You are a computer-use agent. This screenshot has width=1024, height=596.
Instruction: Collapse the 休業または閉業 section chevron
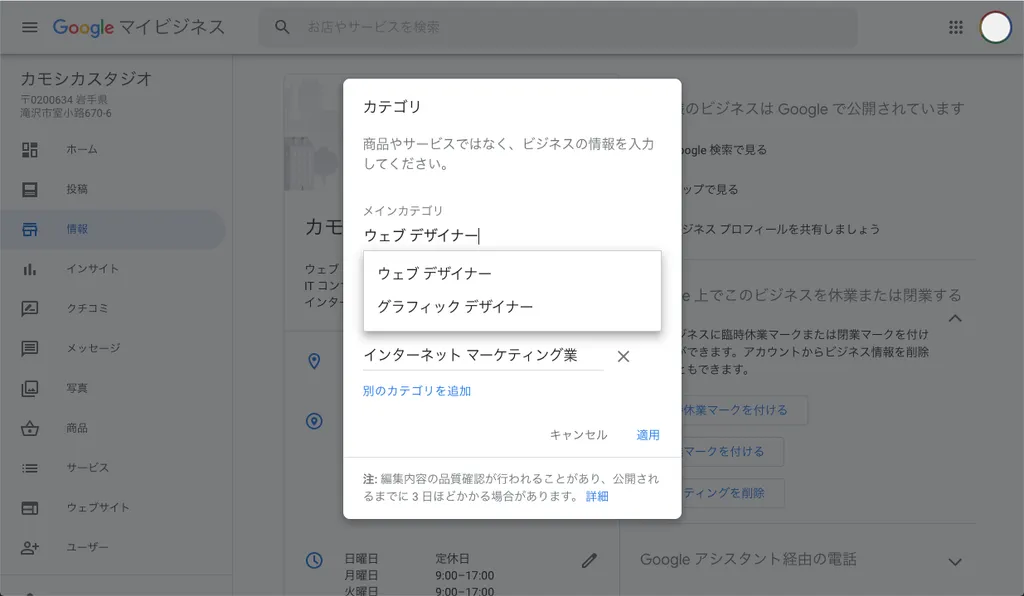tap(955, 319)
